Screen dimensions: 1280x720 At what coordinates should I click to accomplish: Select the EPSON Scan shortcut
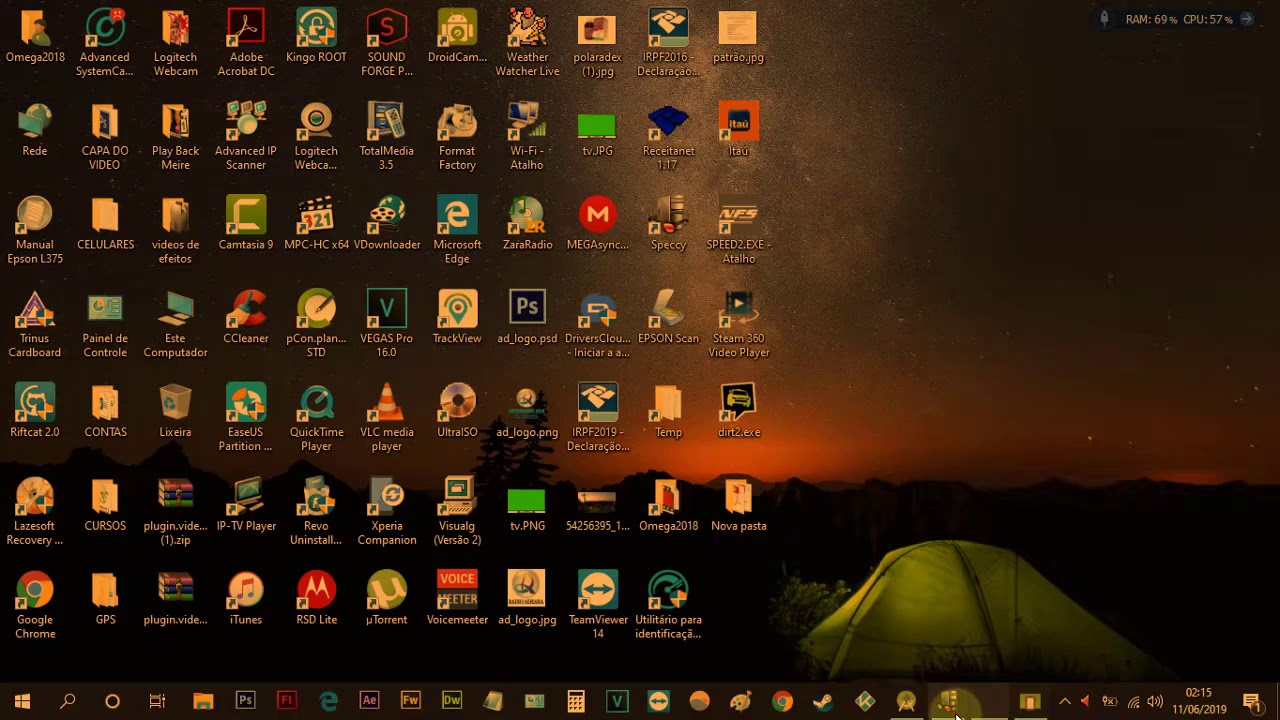click(668, 317)
